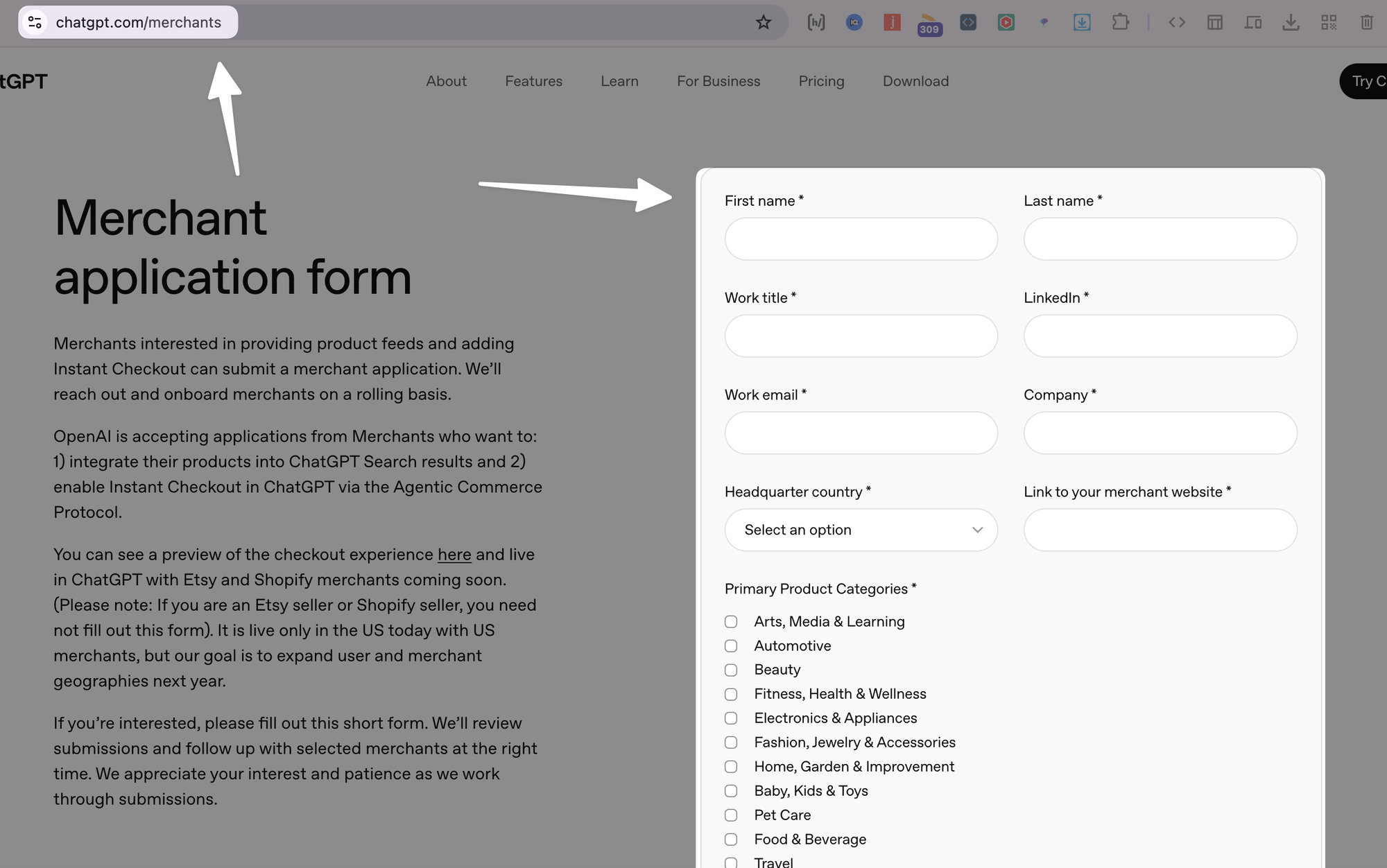Image resolution: width=1387 pixels, height=868 pixels.
Task: Focus the Work email input field
Action: tap(861, 433)
